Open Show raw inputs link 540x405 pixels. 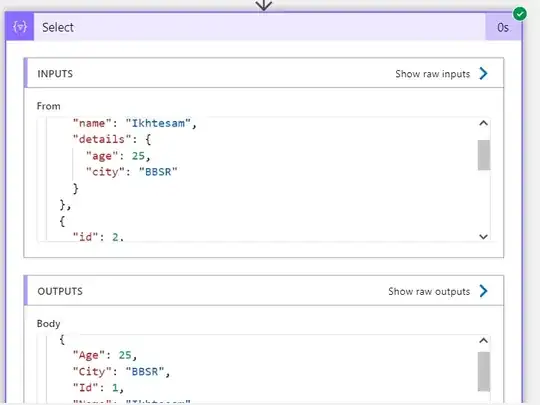(433, 74)
